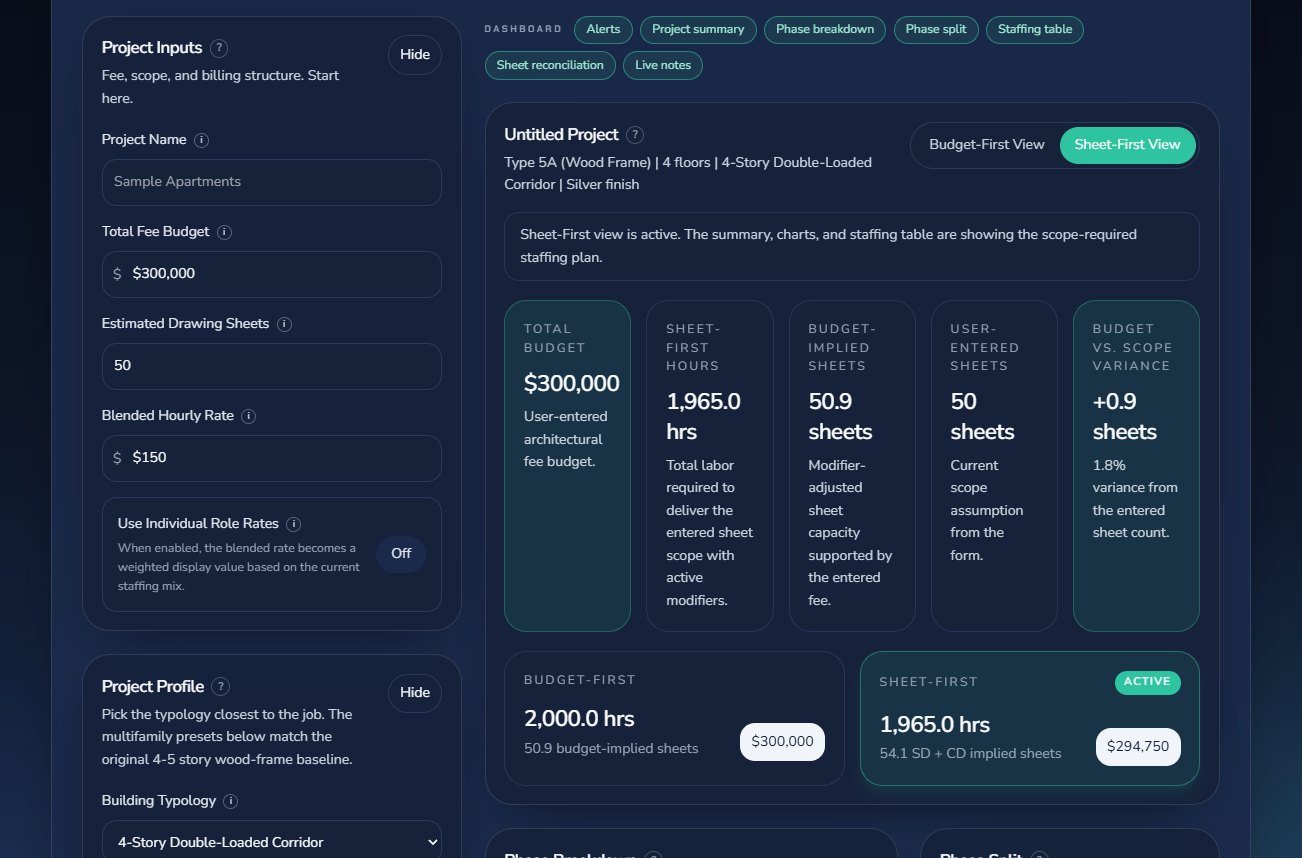Edit the Estimated Drawing Sheets field
Image resolution: width=1302 pixels, height=858 pixels.
[x=272, y=366]
